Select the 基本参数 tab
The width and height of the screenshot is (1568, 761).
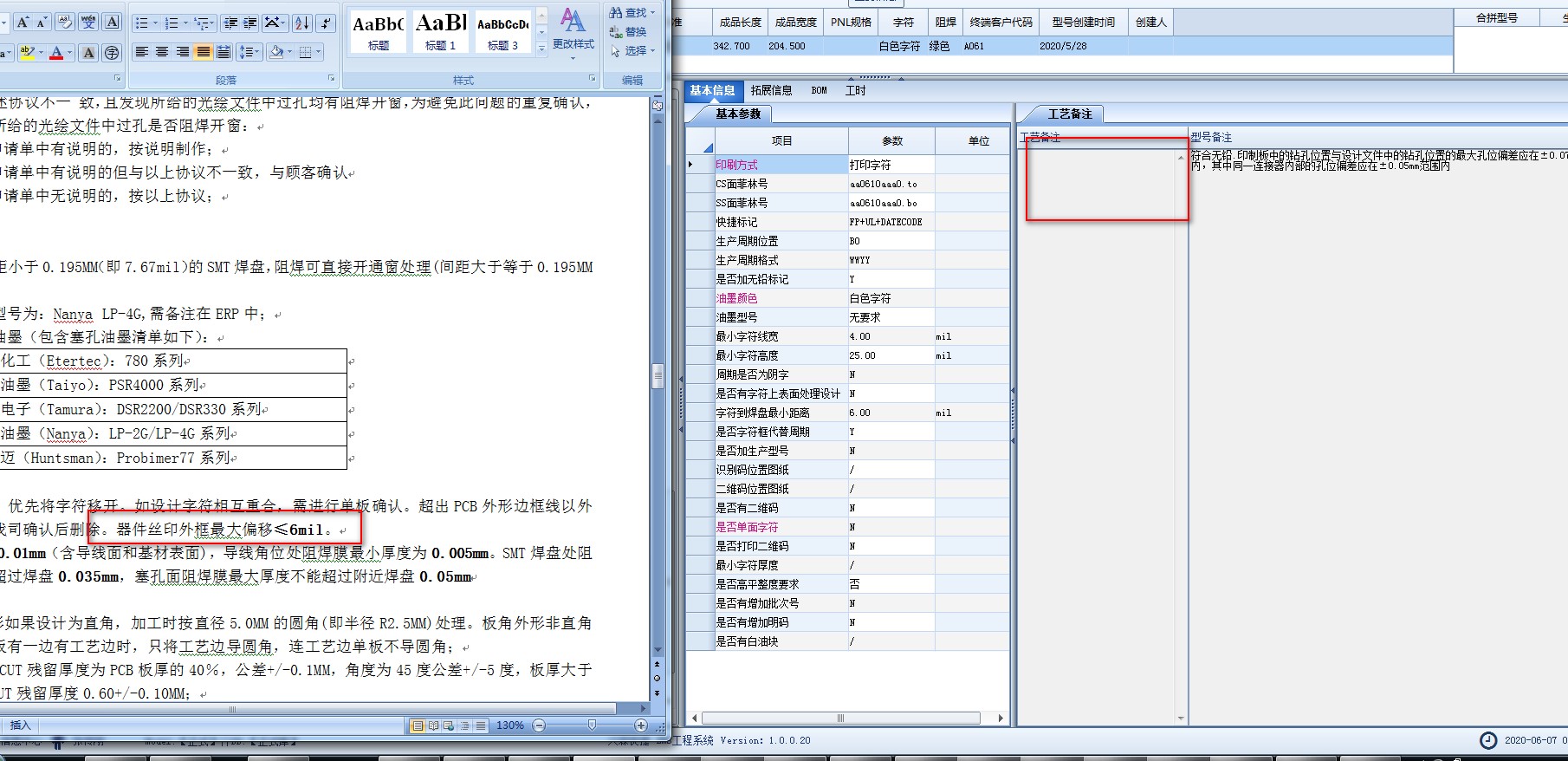coord(737,114)
